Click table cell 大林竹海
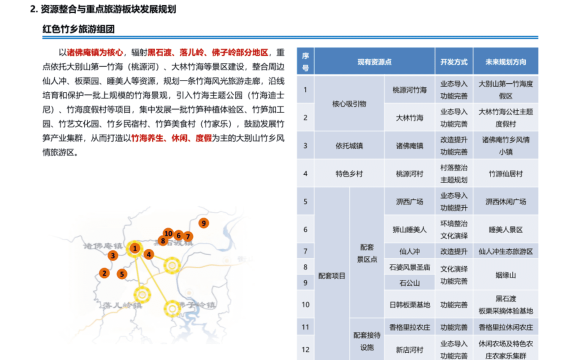 (x=409, y=117)
